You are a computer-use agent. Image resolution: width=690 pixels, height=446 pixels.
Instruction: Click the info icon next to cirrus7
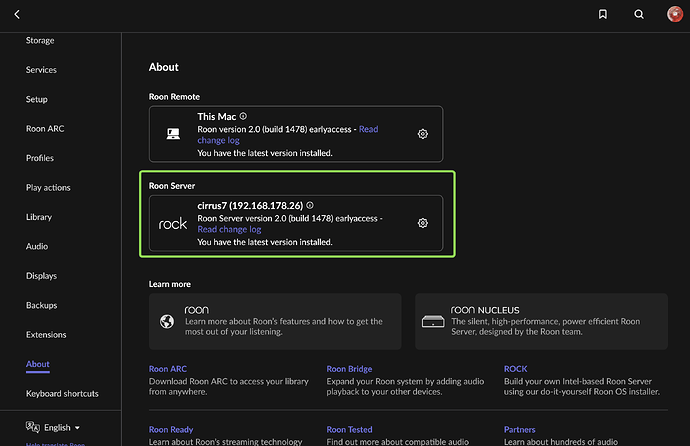coord(310,205)
